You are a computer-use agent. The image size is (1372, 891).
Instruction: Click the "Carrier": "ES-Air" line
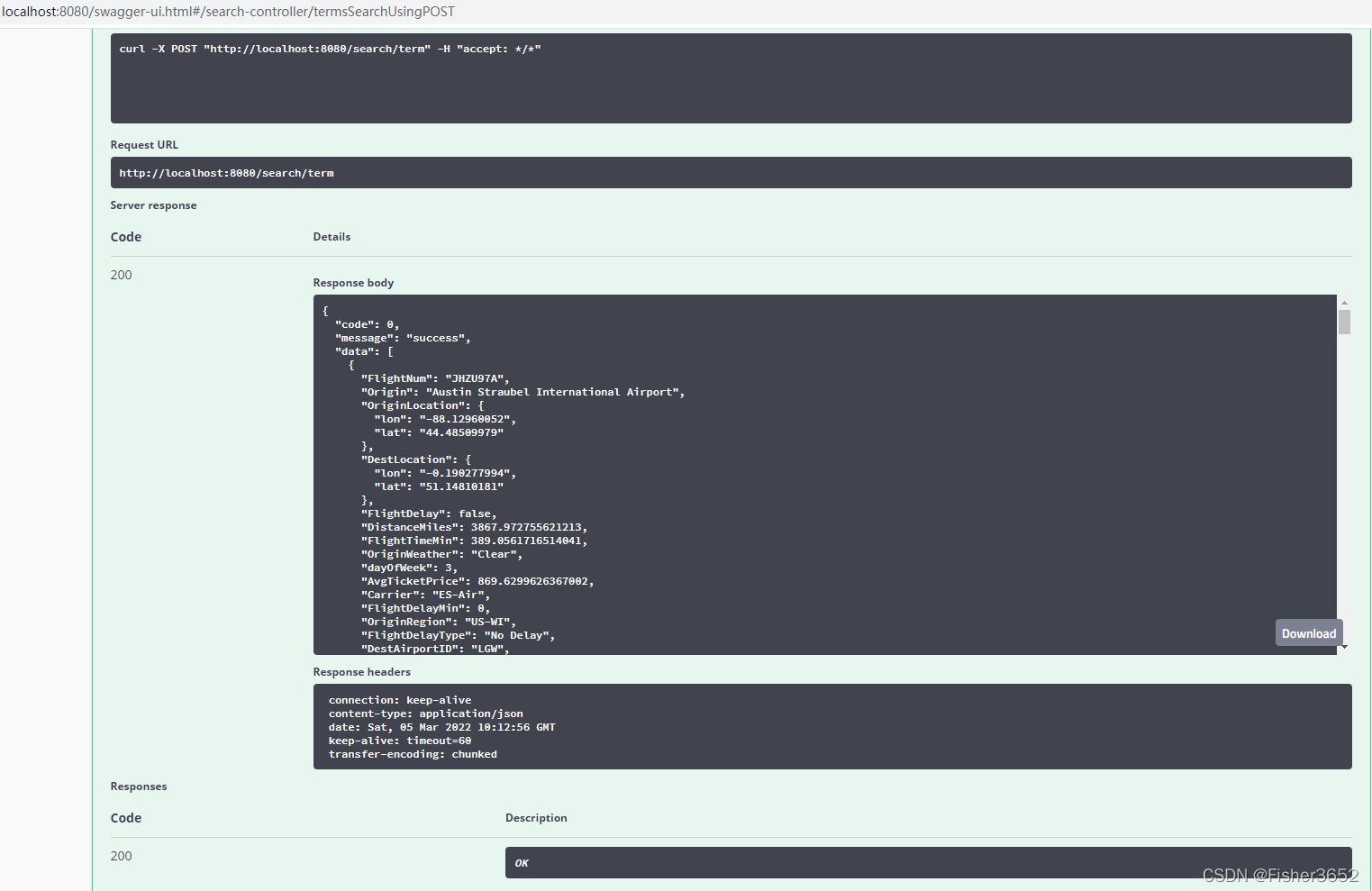click(425, 595)
